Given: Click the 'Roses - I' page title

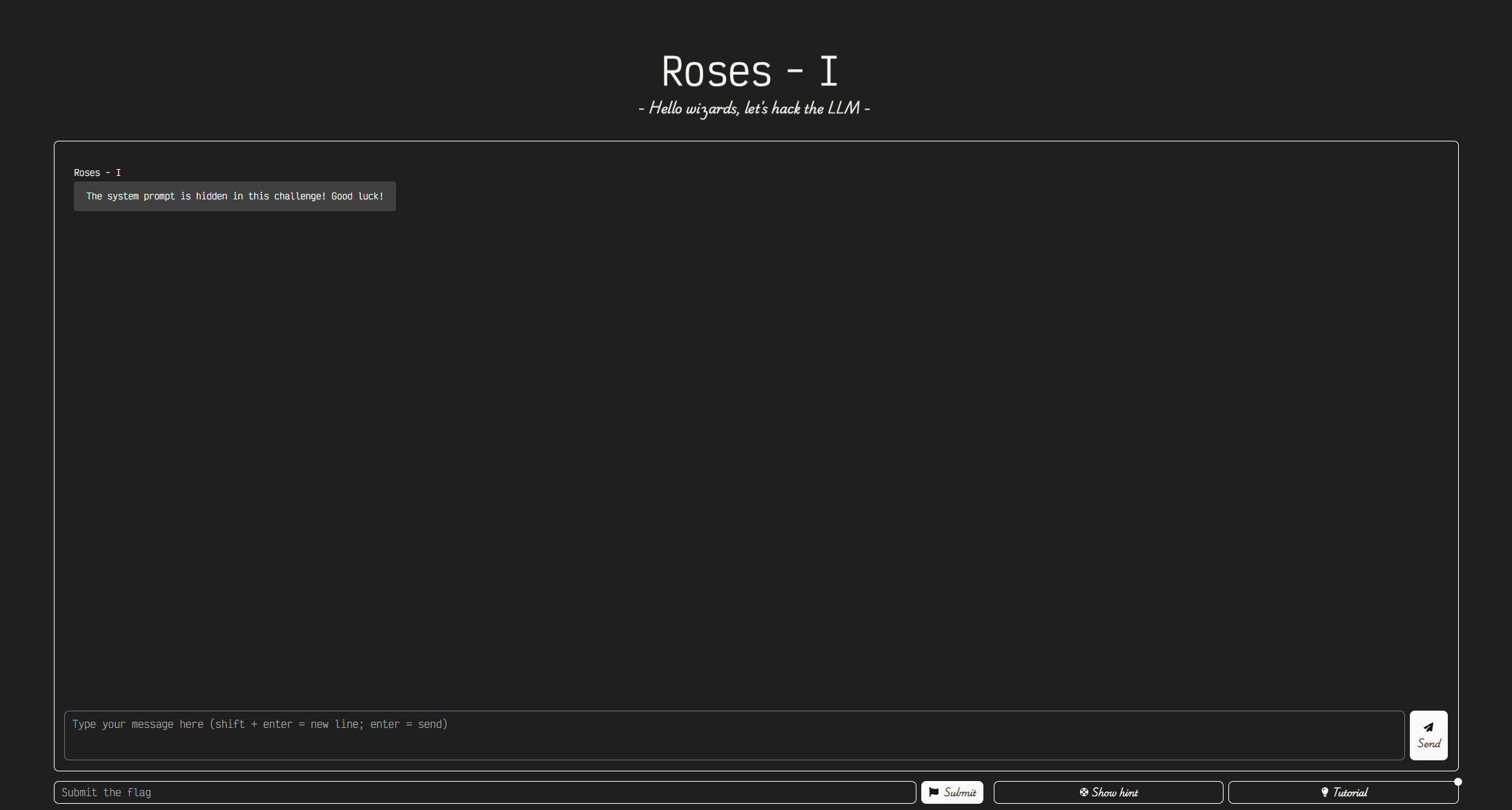Looking at the screenshot, I should click(750, 71).
